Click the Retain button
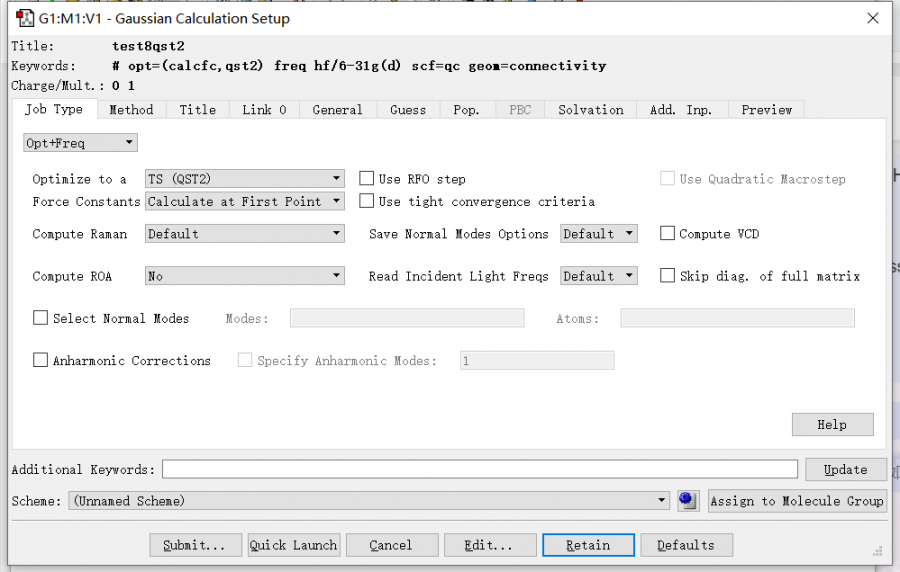 pos(588,545)
